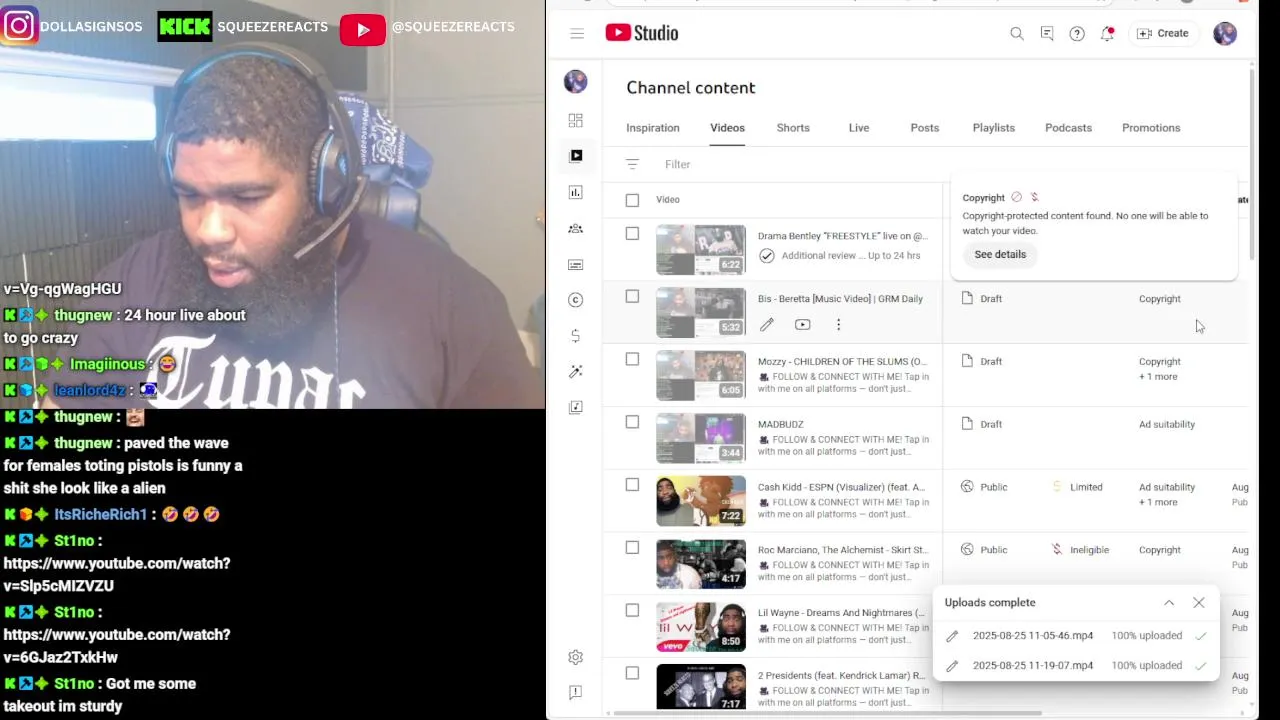Switch to the Promotions tab
This screenshot has height=720, width=1280.
[1151, 128]
